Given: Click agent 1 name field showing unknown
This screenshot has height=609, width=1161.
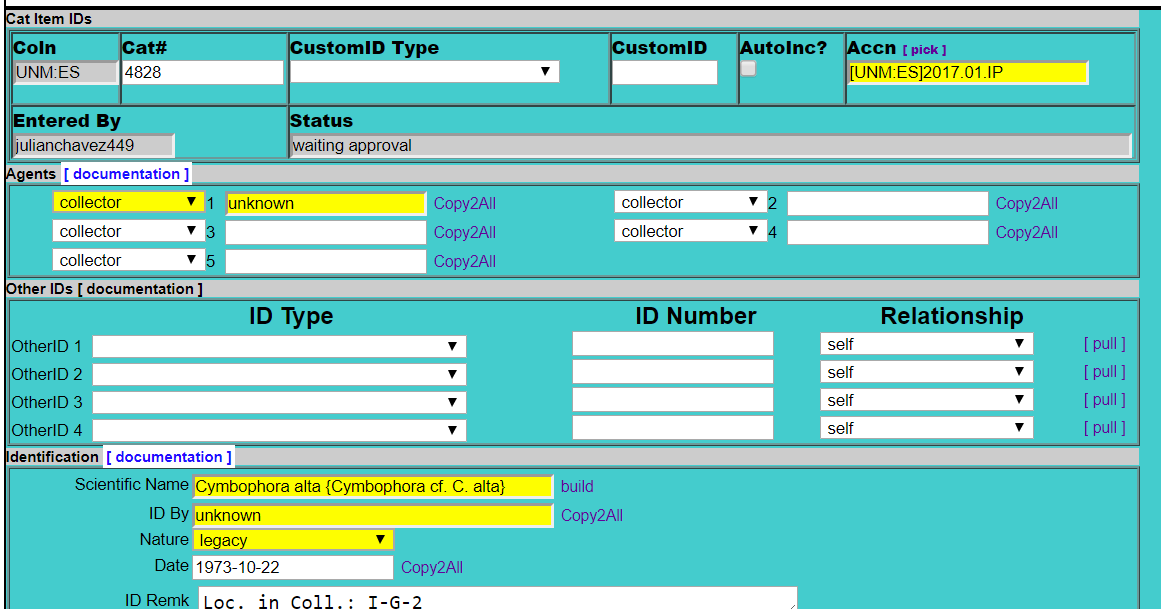Looking at the screenshot, I should click(326, 203).
